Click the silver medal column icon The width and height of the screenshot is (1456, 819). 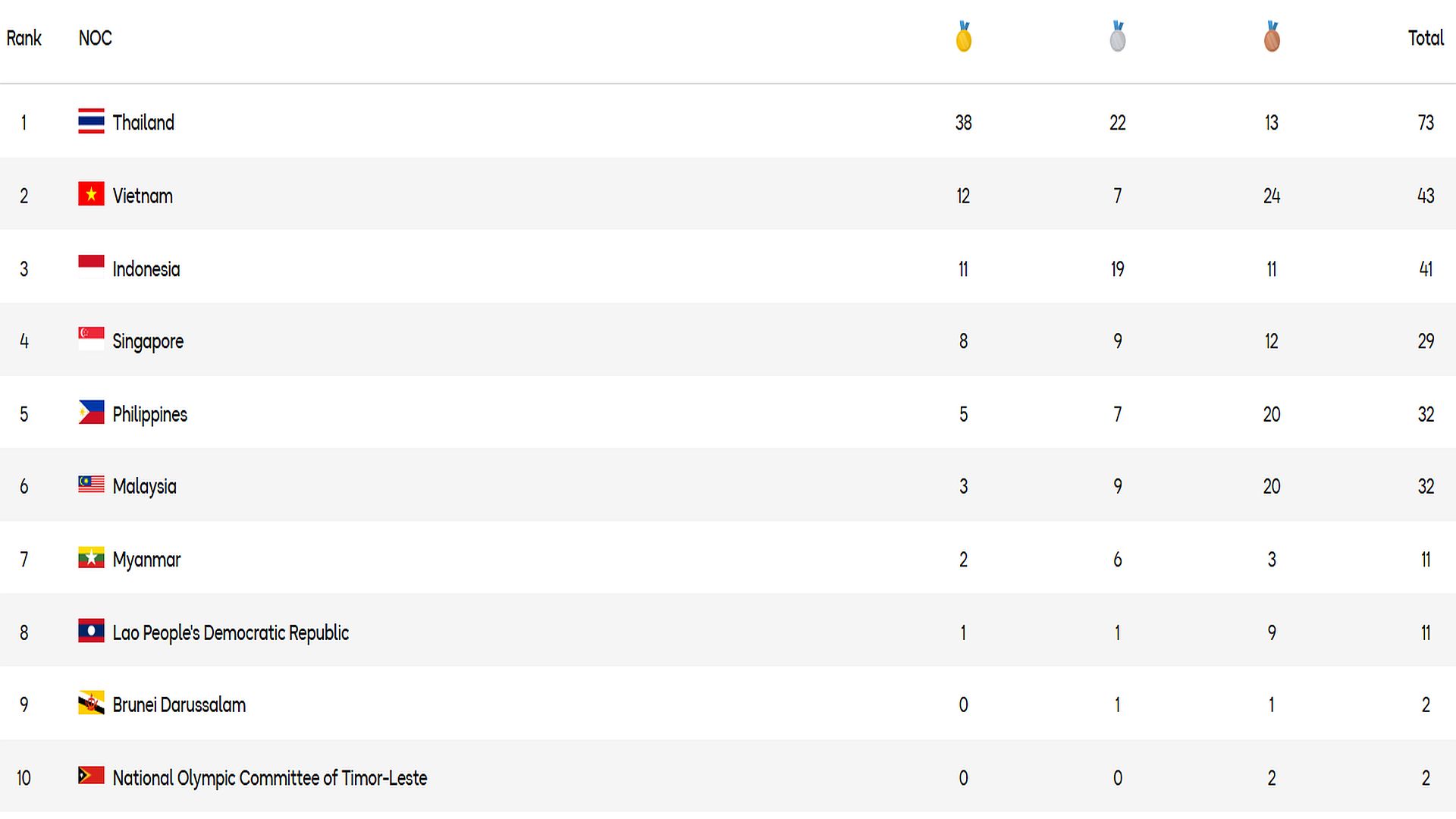1117,36
